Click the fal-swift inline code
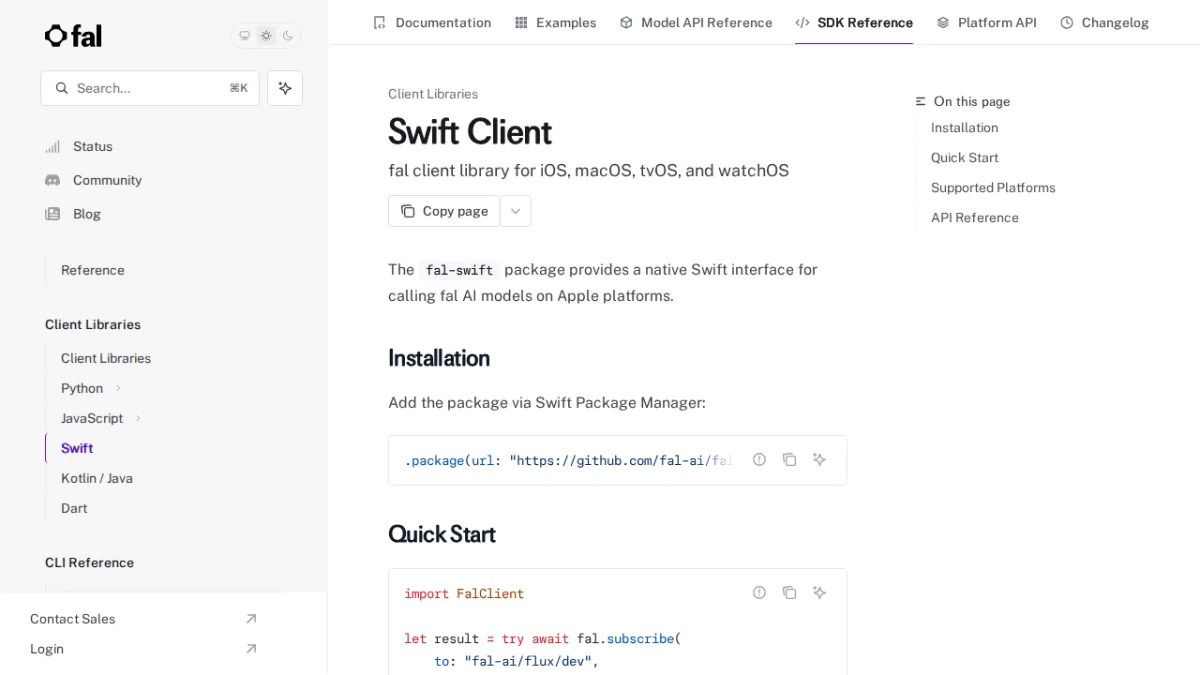 (459, 270)
